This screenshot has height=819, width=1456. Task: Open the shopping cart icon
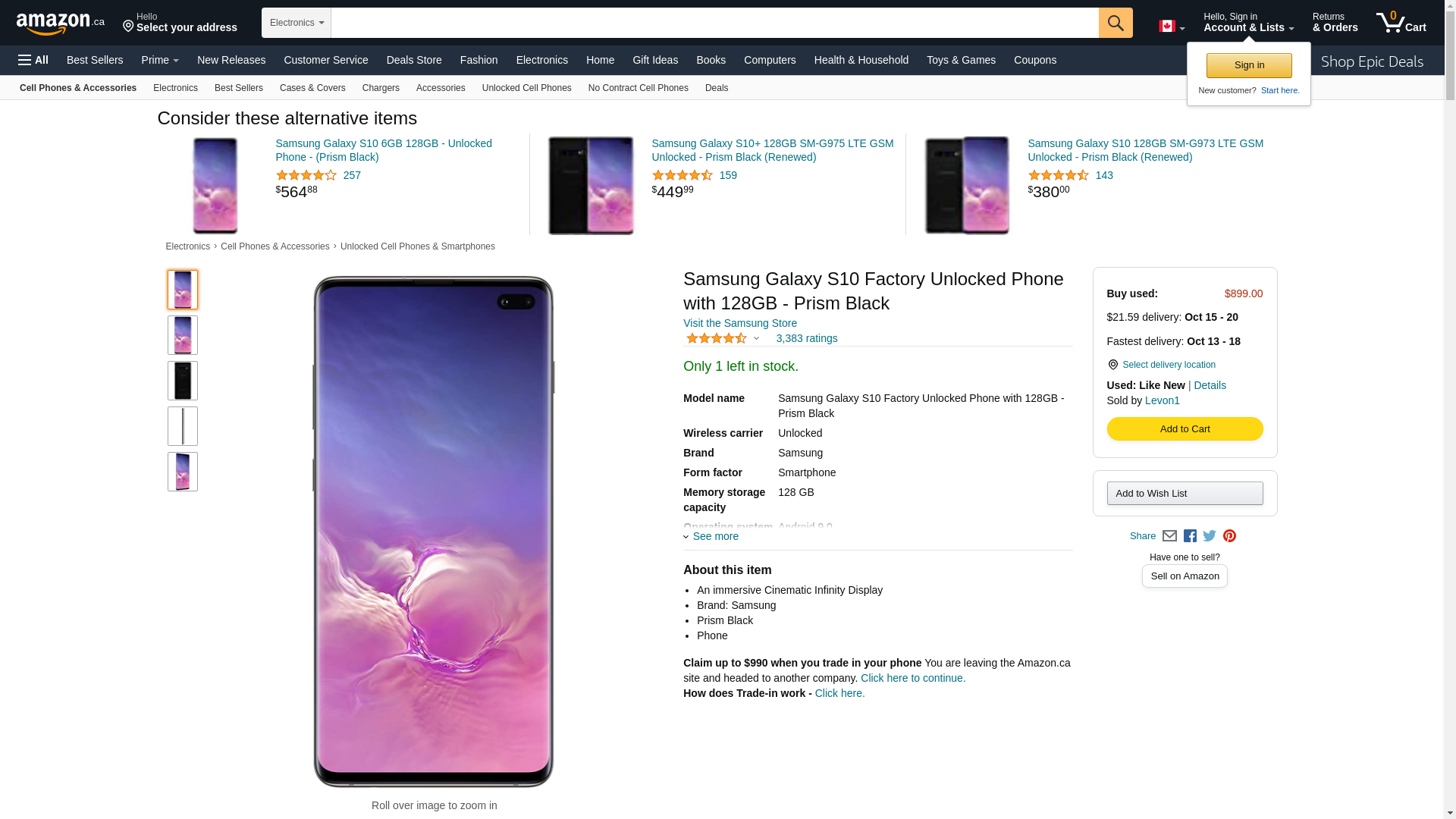pyautogui.click(x=1401, y=23)
